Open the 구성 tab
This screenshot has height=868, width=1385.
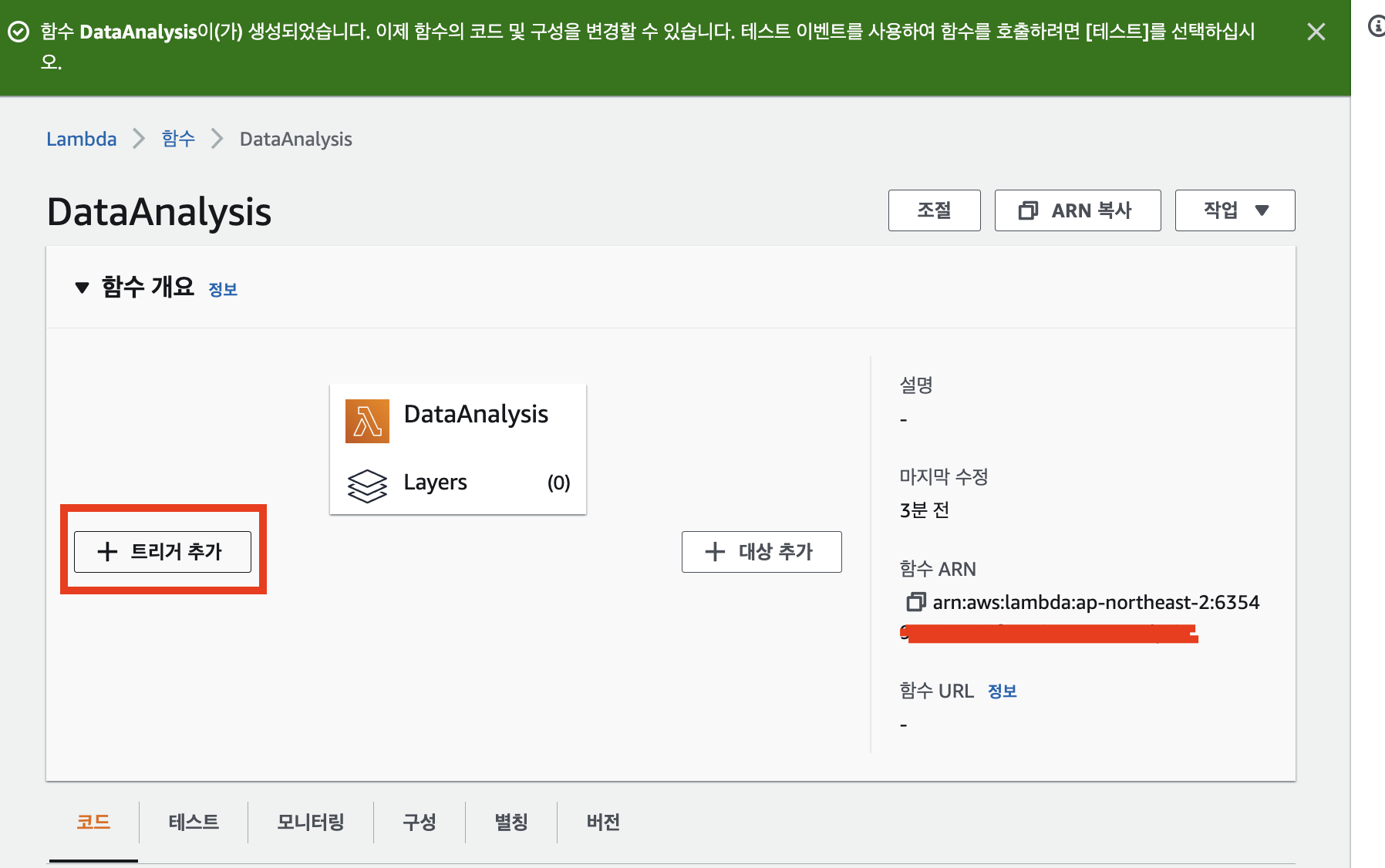420,823
